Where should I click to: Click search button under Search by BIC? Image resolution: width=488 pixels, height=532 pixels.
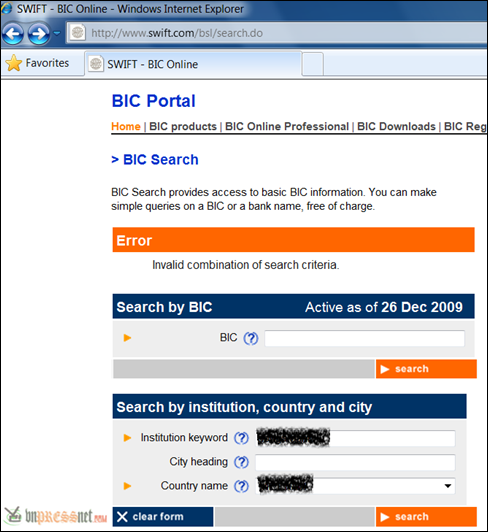426,369
